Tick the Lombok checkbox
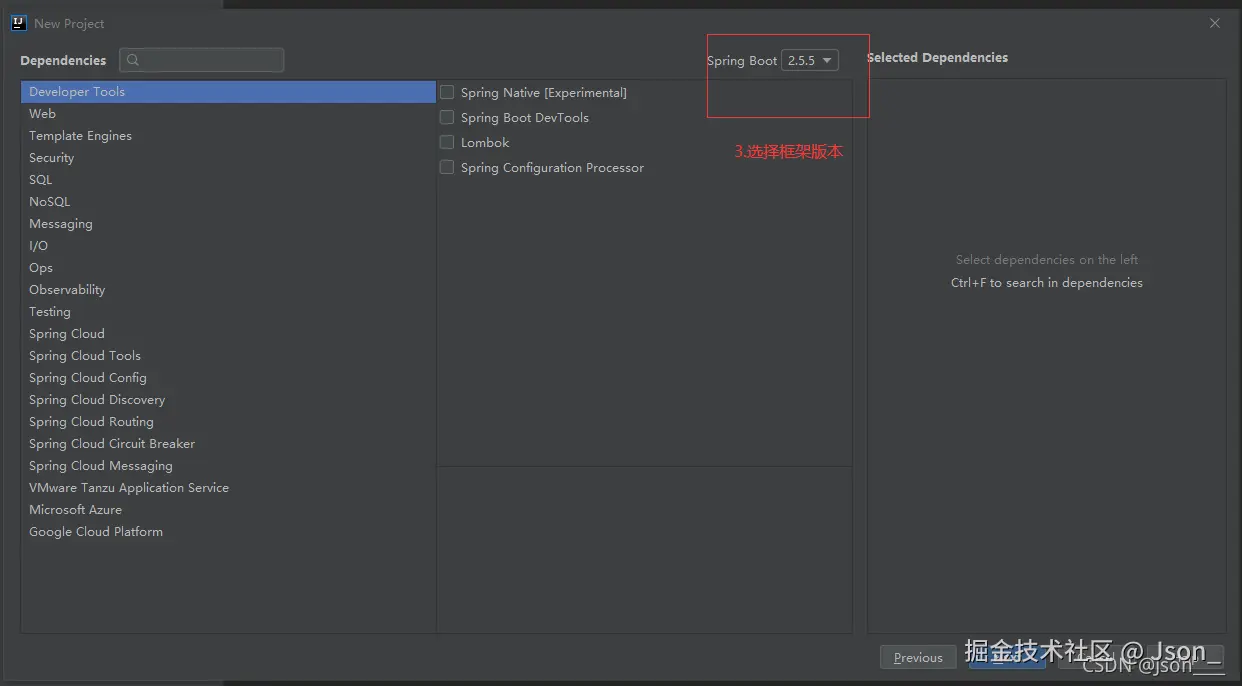This screenshot has width=1242, height=686. [x=447, y=142]
